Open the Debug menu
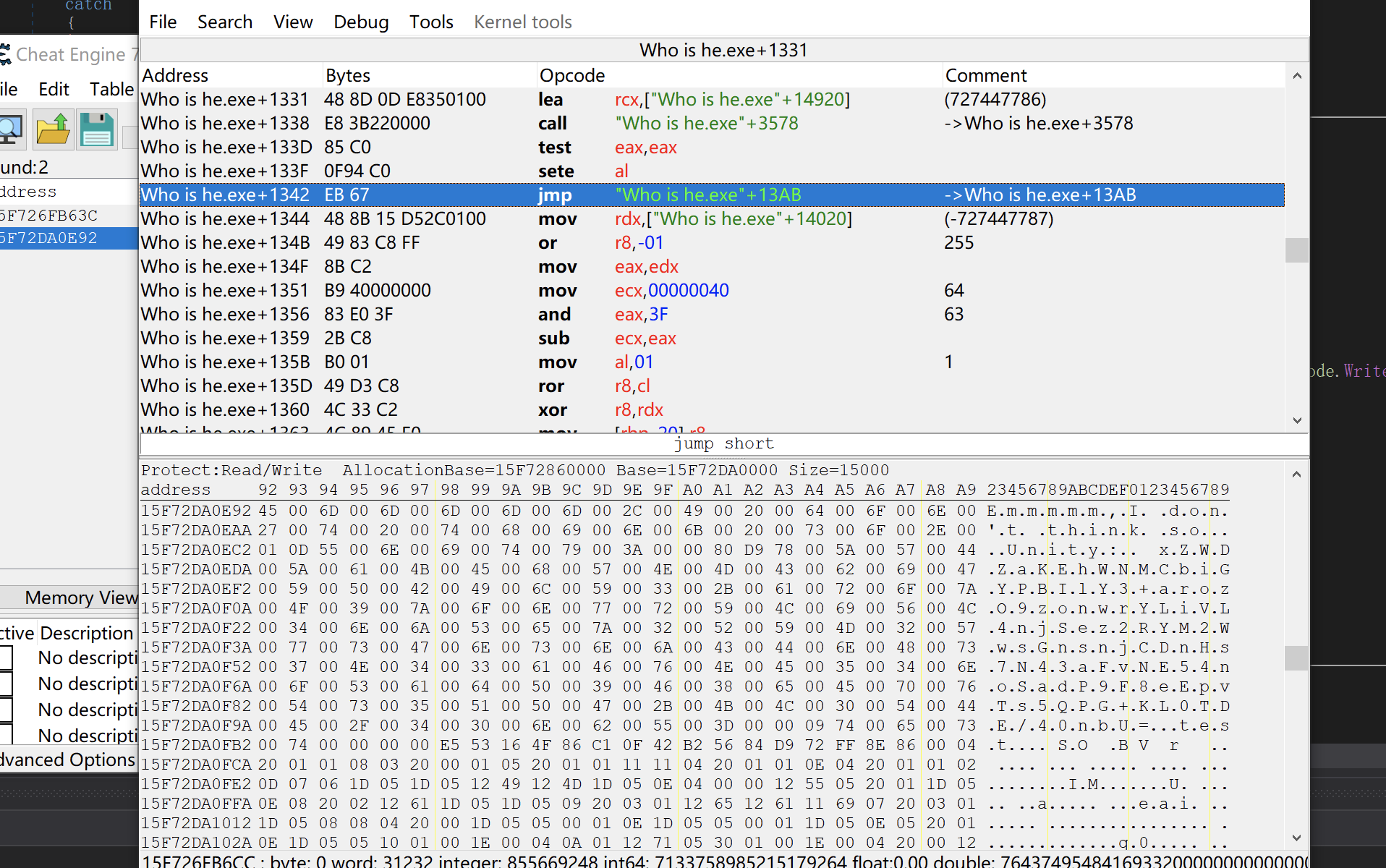The width and height of the screenshot is (1386, 868). 361,22
